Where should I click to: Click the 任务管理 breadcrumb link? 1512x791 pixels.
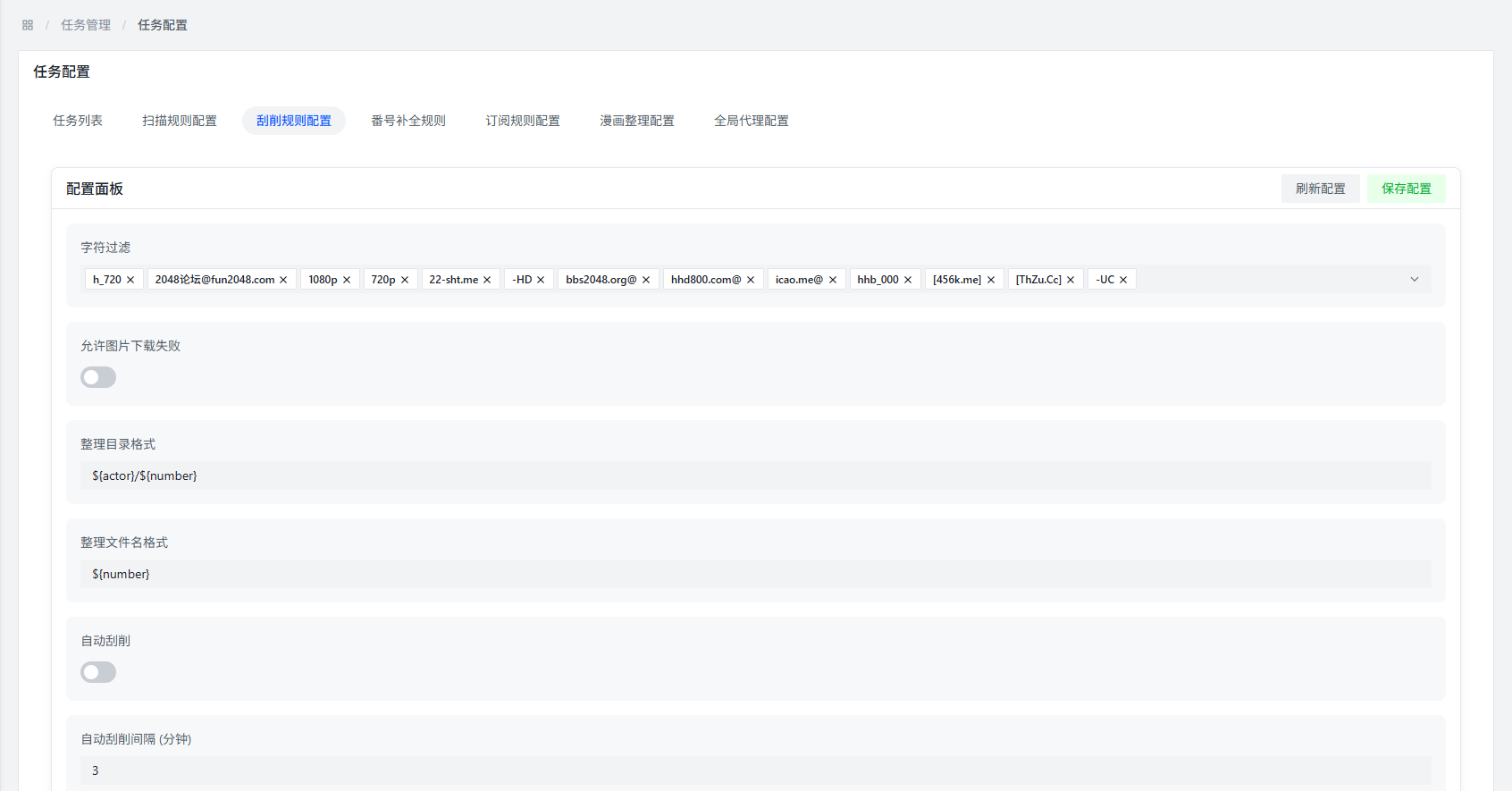[x=86, y=25]
